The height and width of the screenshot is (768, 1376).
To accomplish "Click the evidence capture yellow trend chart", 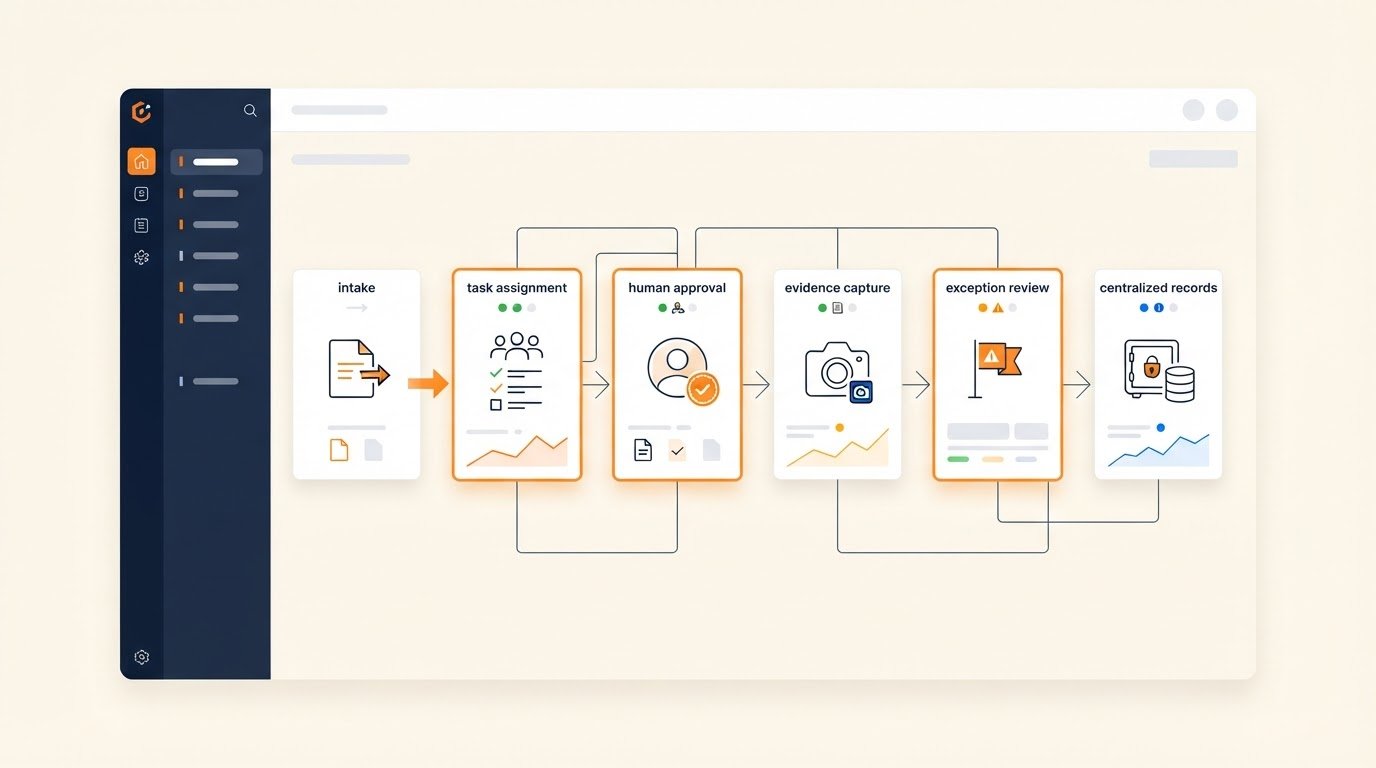I will pyautogui.click(x=837, y=448).
